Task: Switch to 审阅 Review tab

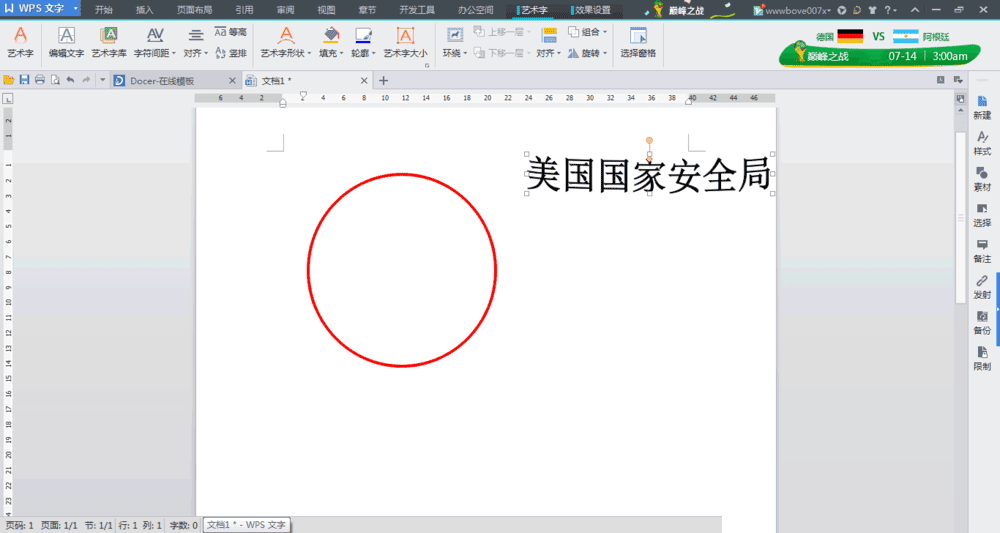Action: (x=286, y=10)
